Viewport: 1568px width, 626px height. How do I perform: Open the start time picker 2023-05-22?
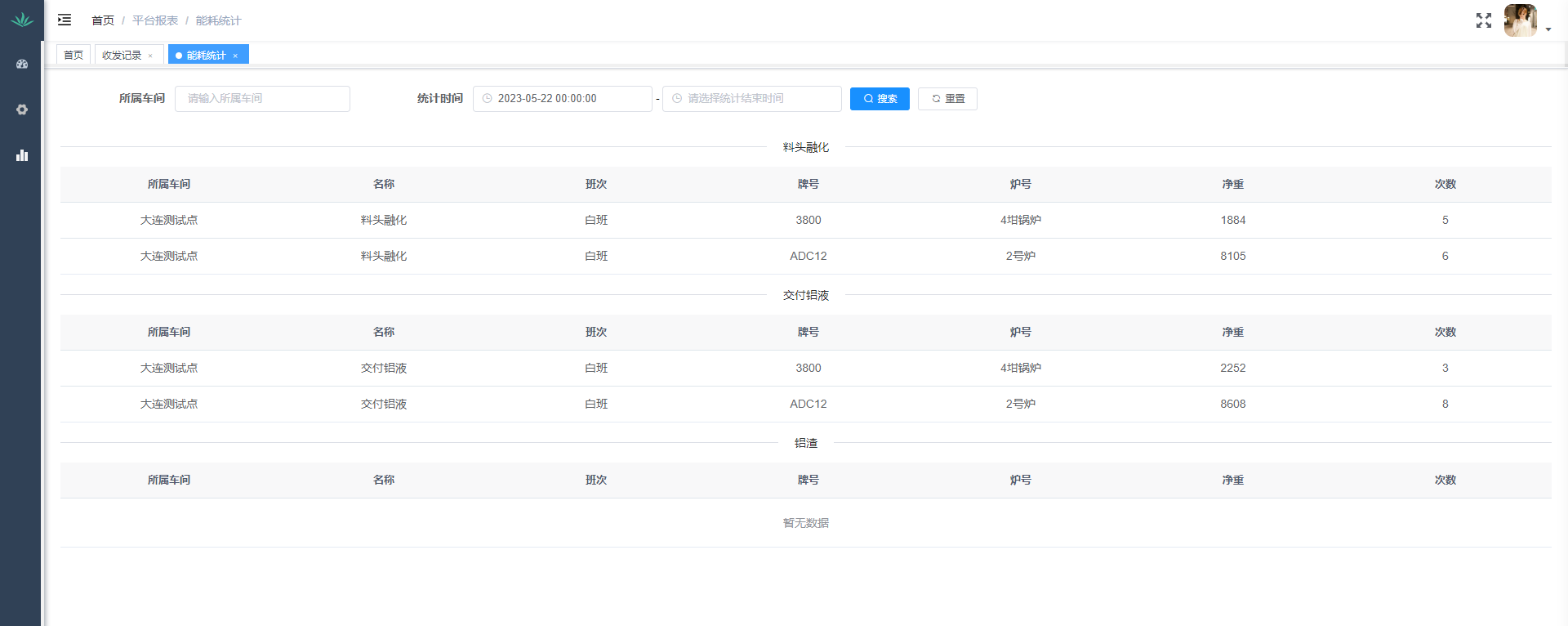point(563,99)
